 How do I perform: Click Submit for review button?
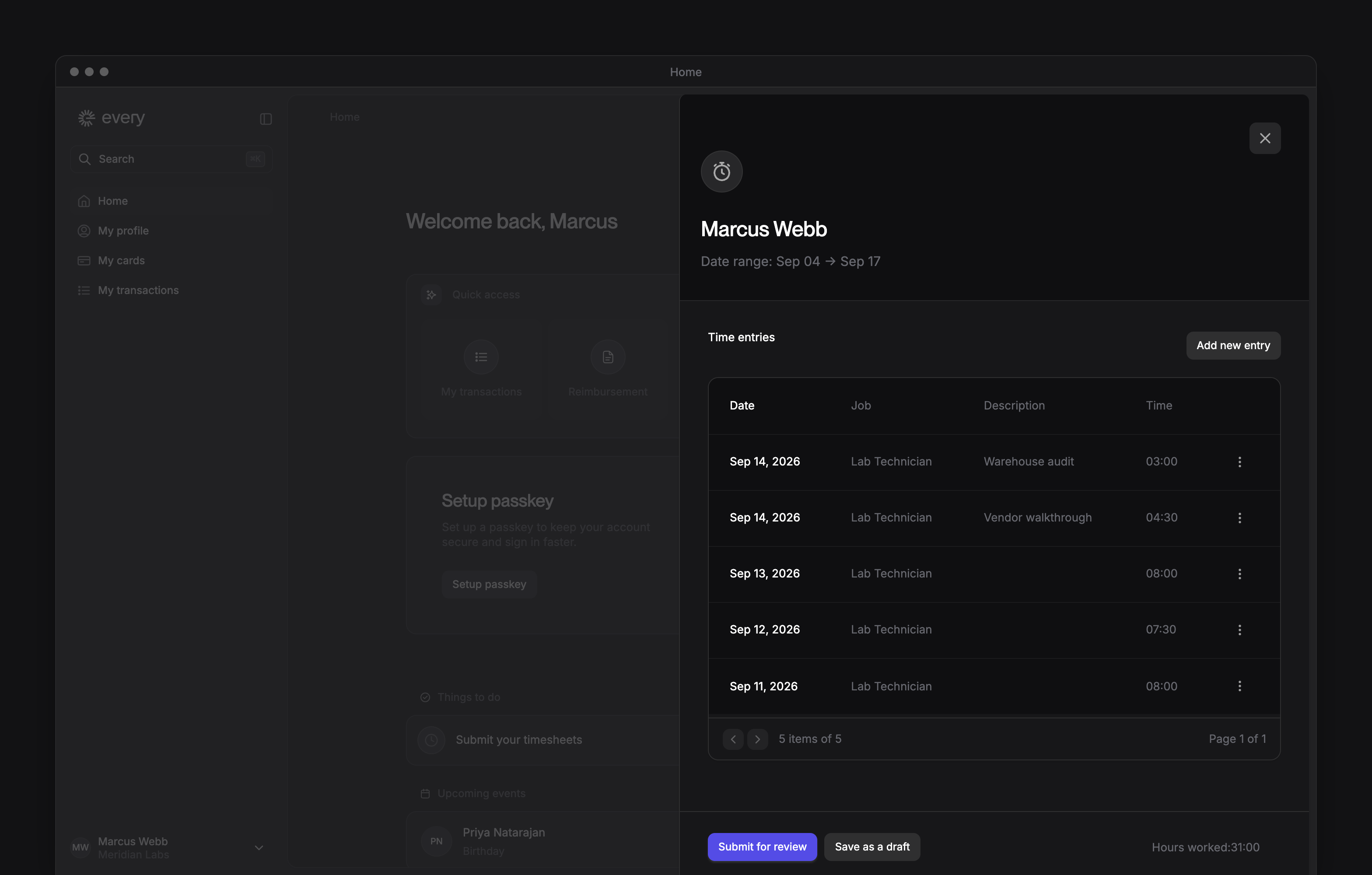(762, 847)
